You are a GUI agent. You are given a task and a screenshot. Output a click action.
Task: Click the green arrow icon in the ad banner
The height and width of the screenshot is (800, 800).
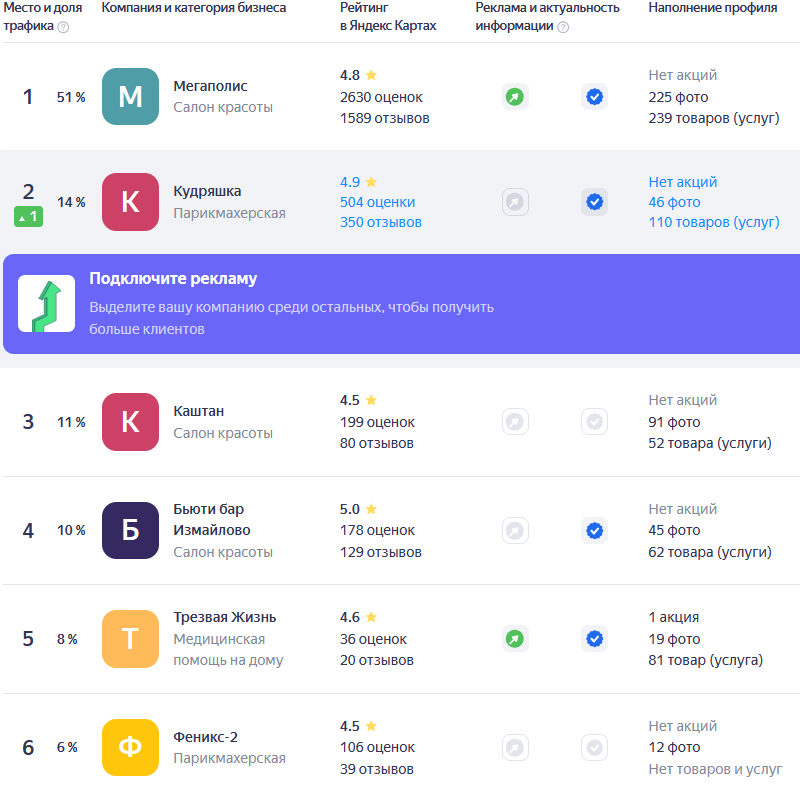(46, 304)
